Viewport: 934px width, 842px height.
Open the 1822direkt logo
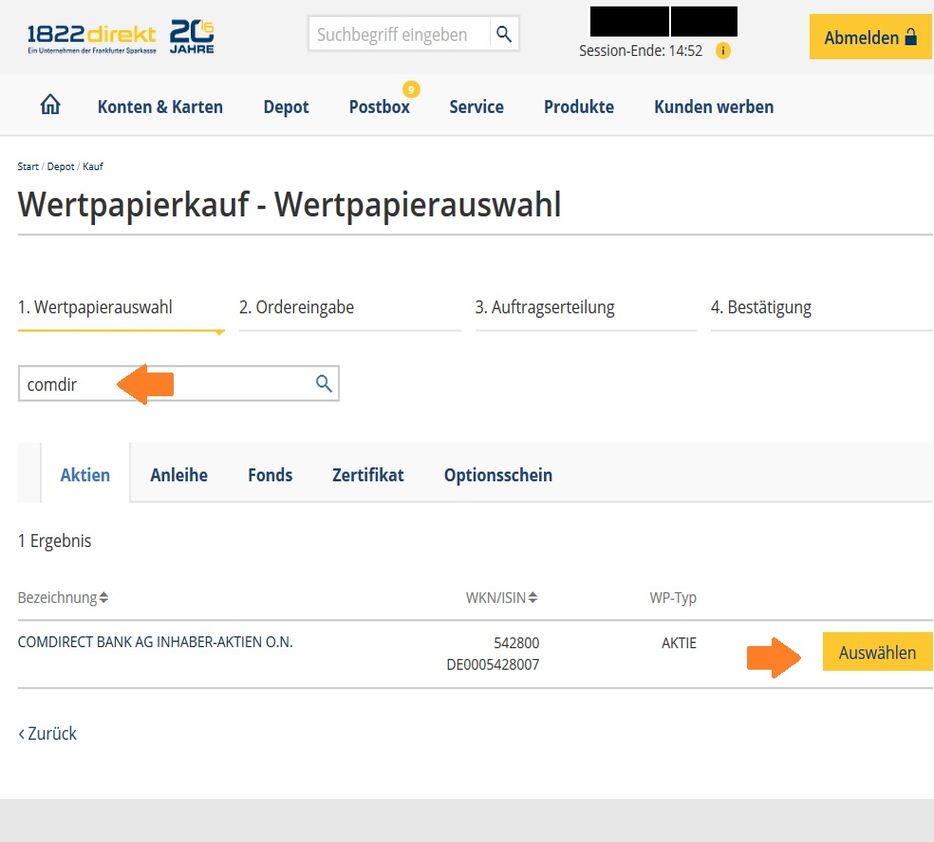click(92, 37)
